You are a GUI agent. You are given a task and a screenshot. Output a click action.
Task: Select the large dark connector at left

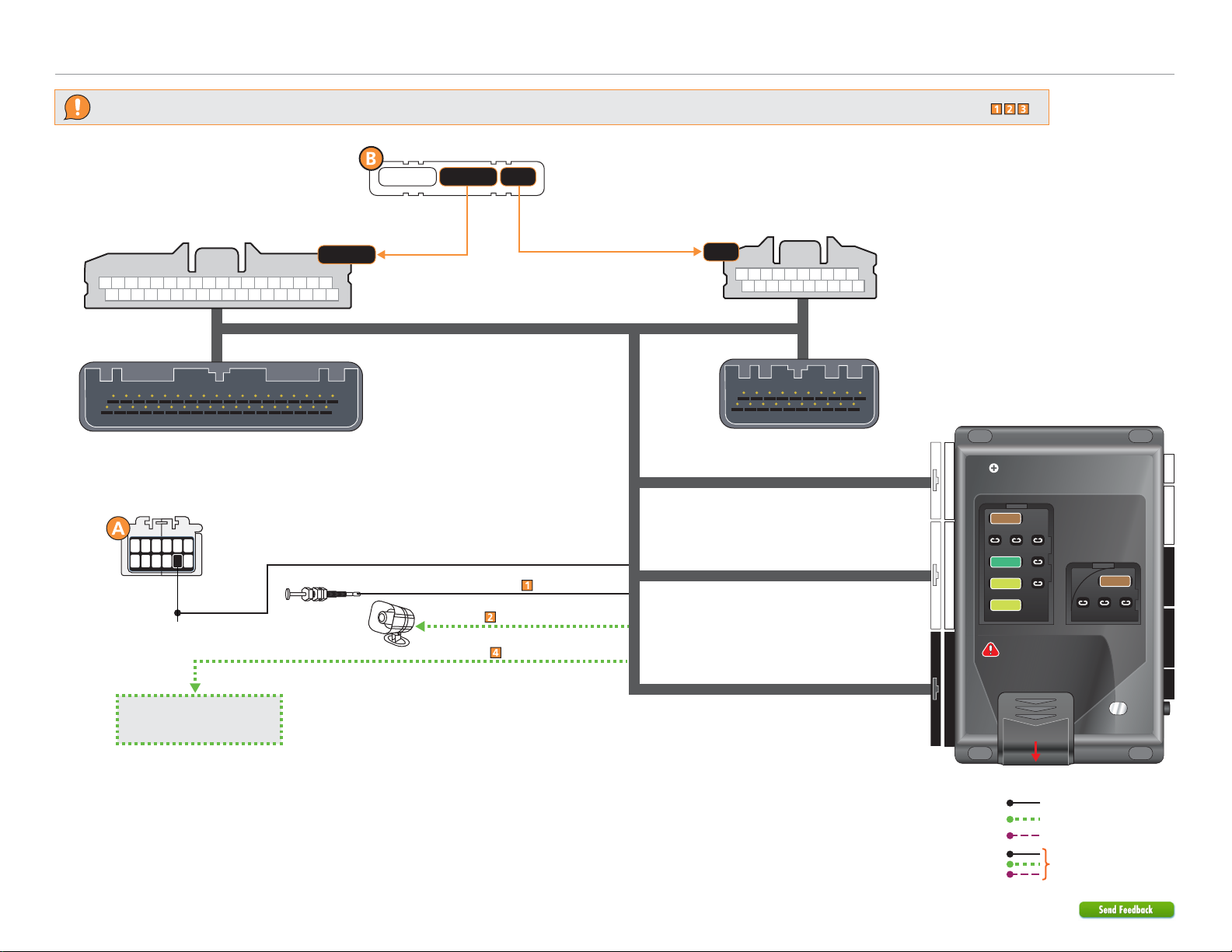tap(221, 396)
